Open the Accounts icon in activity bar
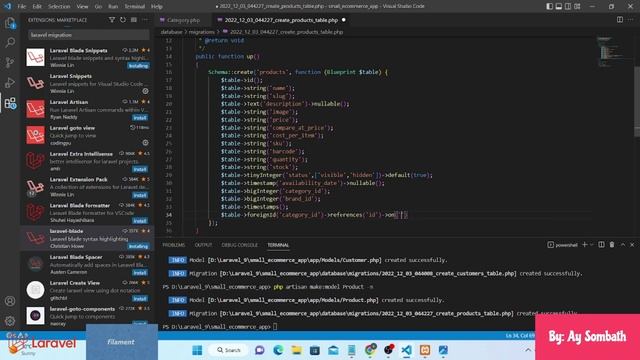 10,301
